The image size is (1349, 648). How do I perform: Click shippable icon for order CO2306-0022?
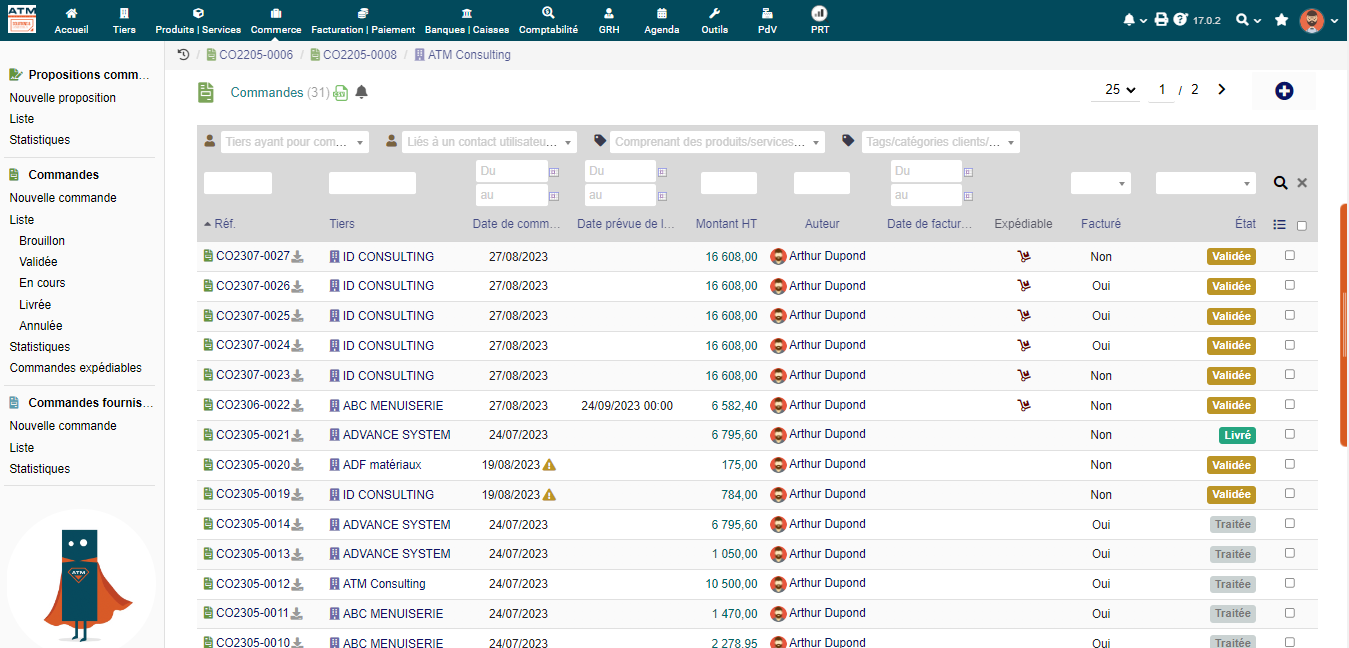pos(1023,405)
